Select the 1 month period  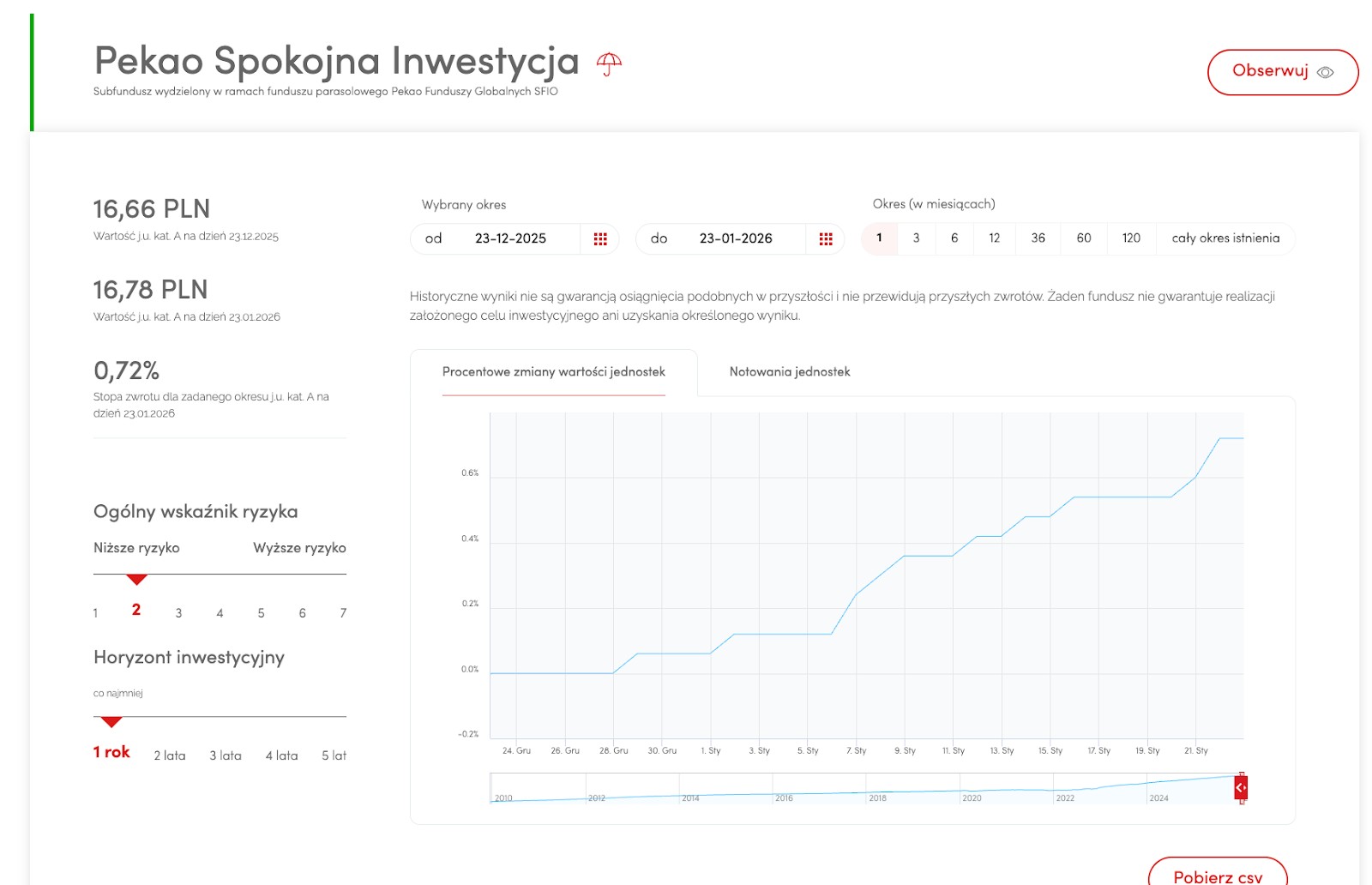[879, 238]
